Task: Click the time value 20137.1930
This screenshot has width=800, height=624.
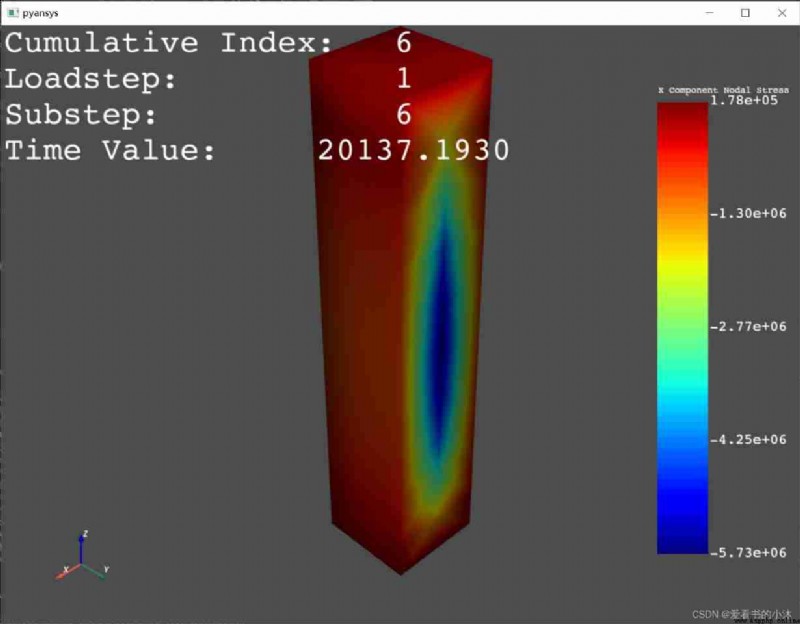Action: 414,151
